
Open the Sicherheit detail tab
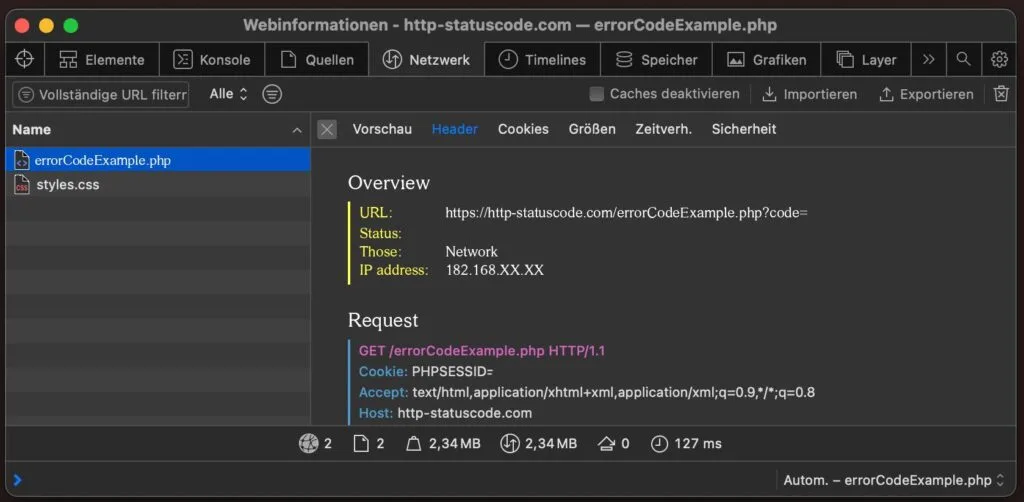coord(743,129)
